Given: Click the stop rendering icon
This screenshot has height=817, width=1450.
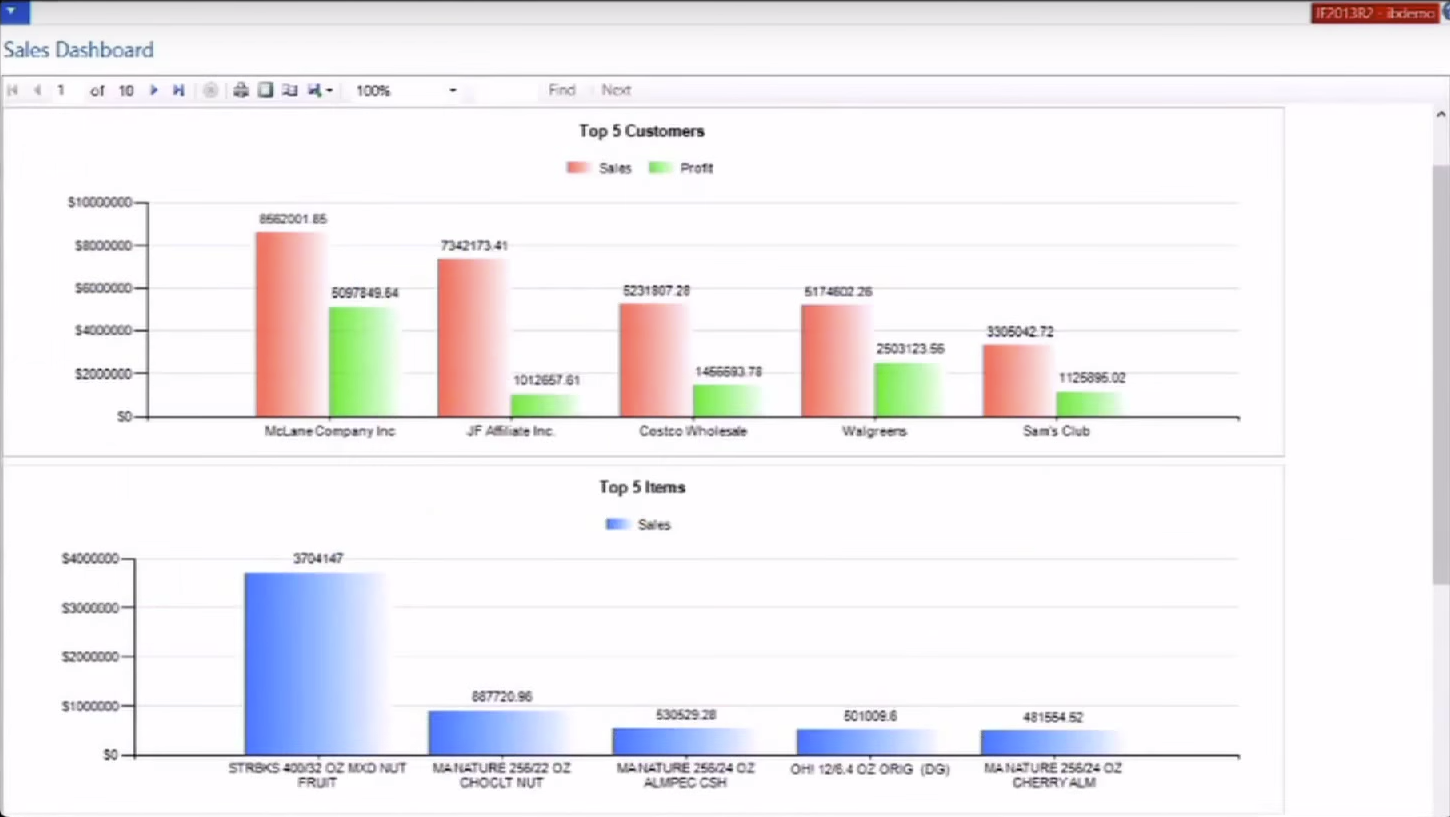Looking at the screenshot, I should click(x=210, y=90).
